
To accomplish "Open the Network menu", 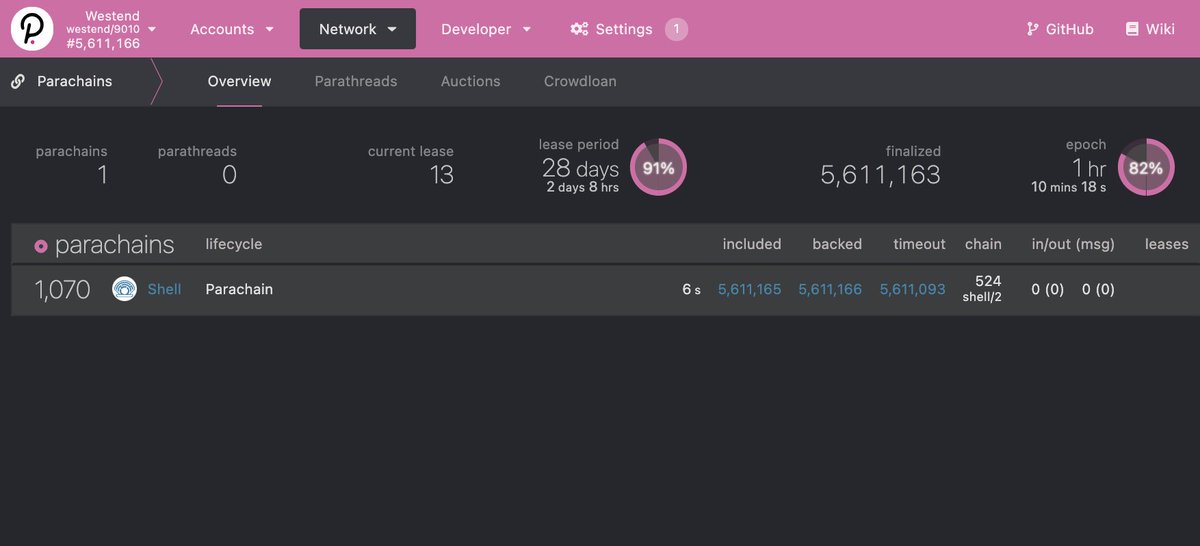I will (x=357, y=29).
